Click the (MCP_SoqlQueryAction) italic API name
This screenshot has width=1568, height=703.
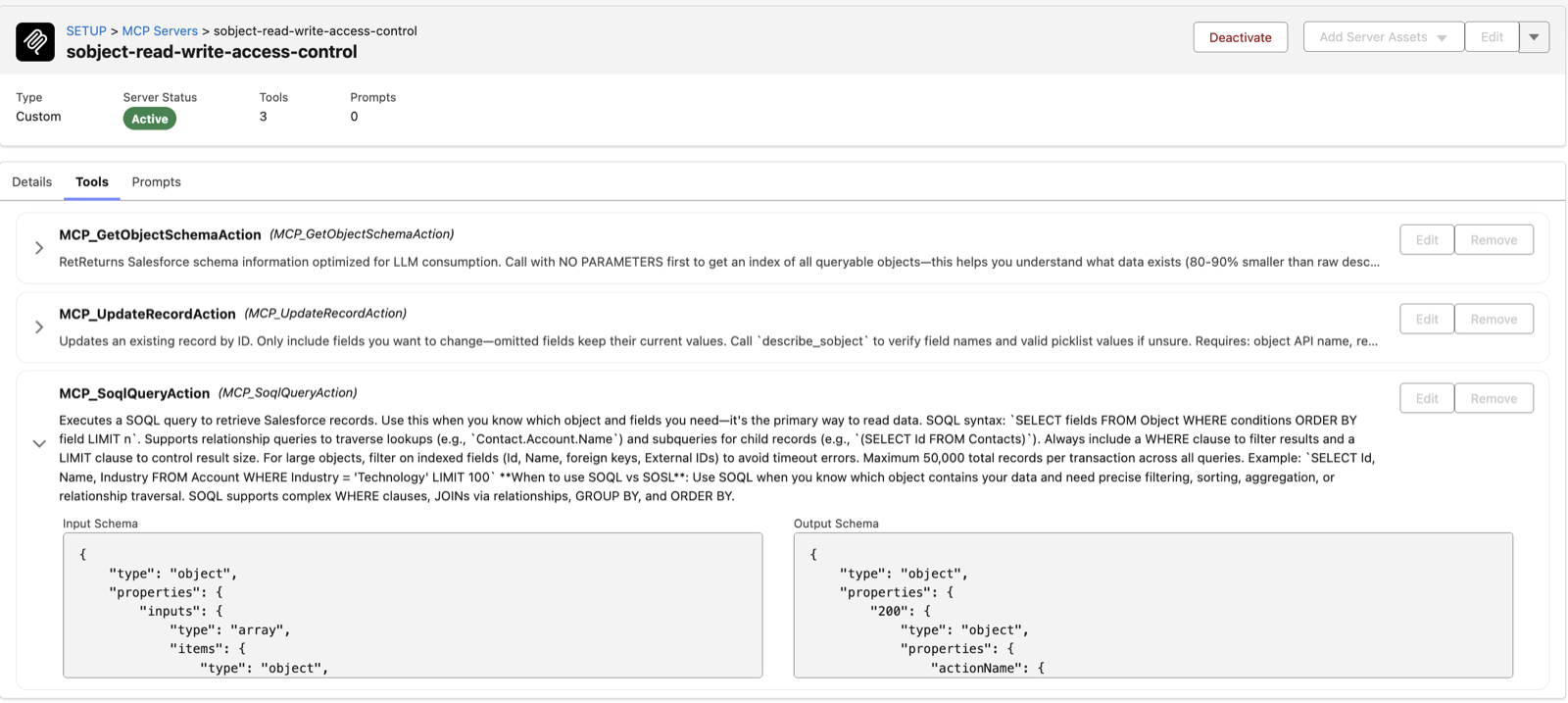click(287, 392)
